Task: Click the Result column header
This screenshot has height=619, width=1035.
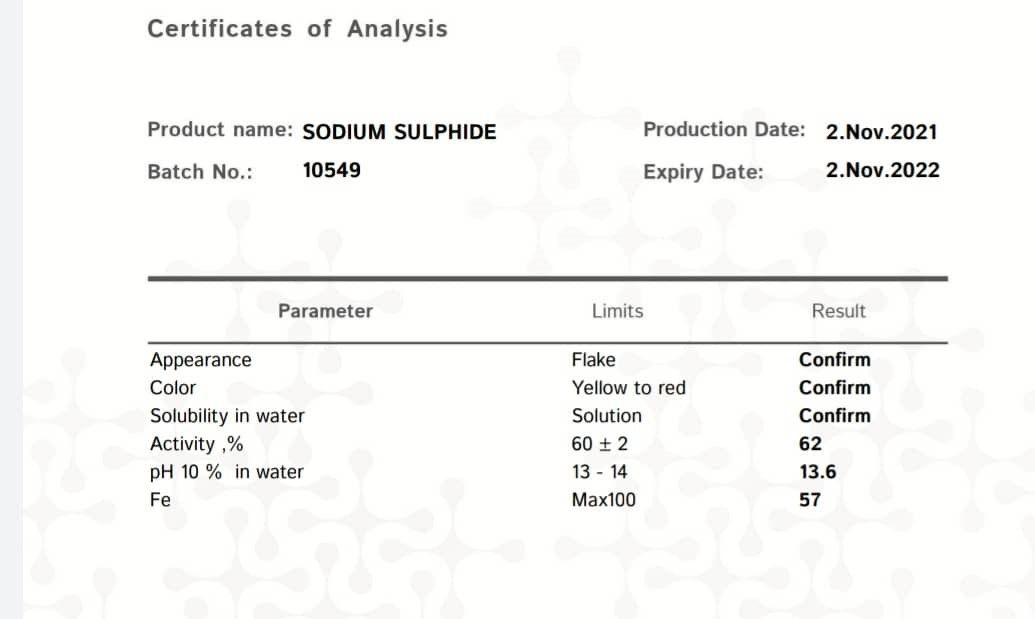Action: (838, 311)
